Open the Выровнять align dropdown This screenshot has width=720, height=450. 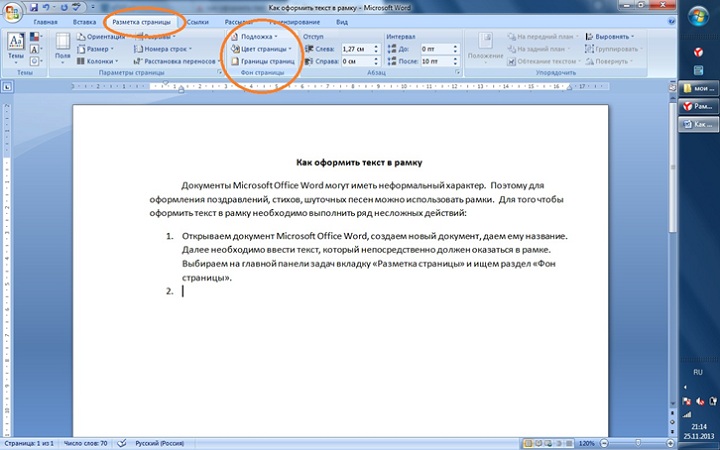(610, 37)
